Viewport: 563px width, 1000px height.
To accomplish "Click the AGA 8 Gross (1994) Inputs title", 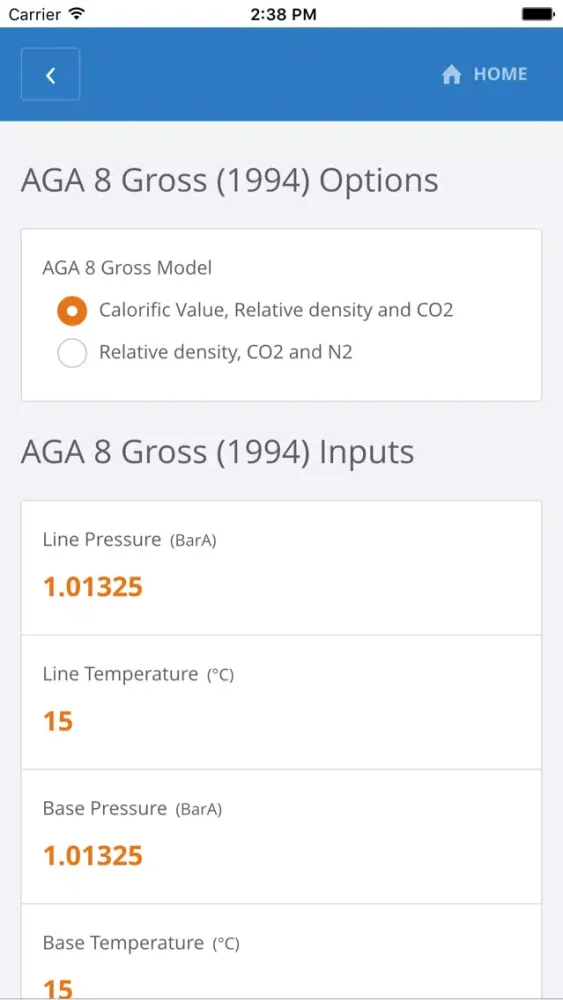I will click(x=217, y=452).
